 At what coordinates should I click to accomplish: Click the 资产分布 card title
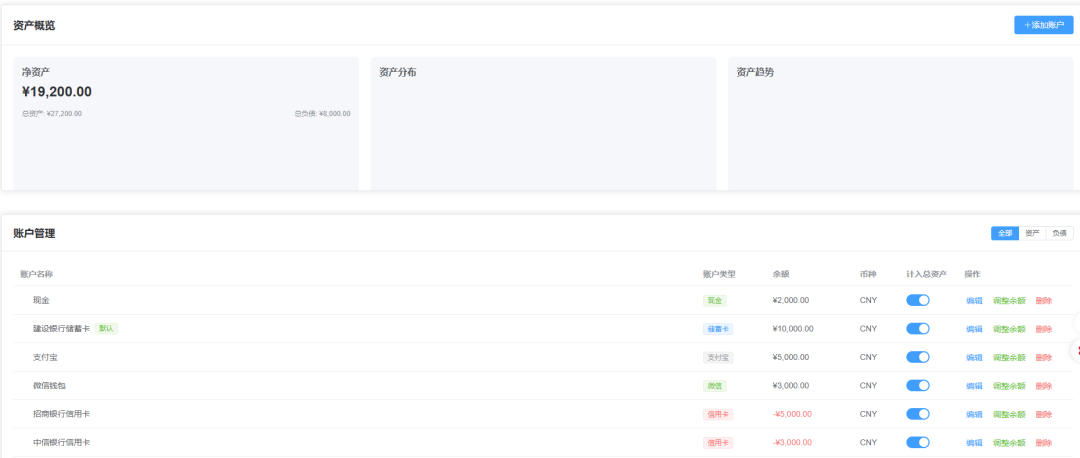pos(397,72)
